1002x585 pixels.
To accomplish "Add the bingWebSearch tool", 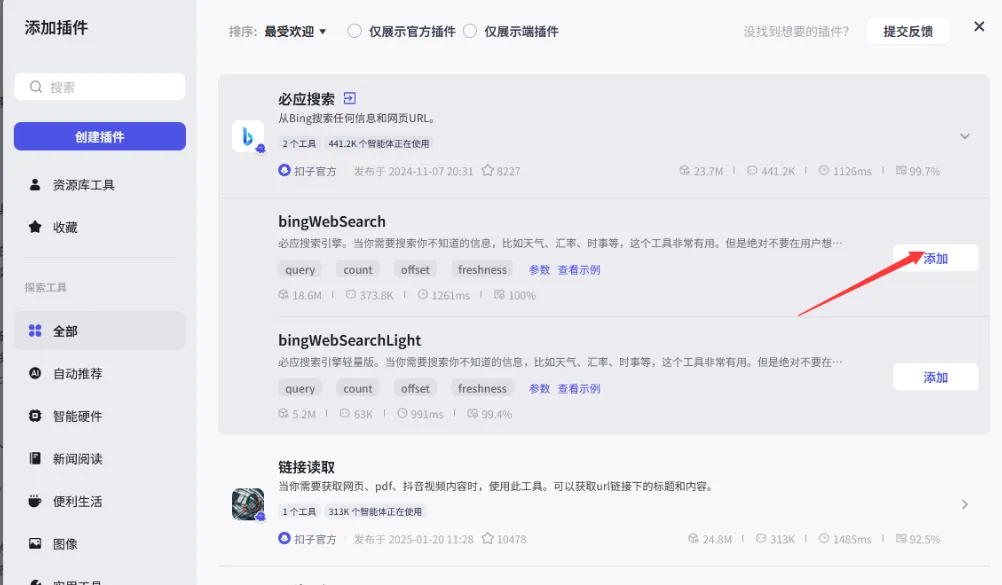I will (936, 258).
